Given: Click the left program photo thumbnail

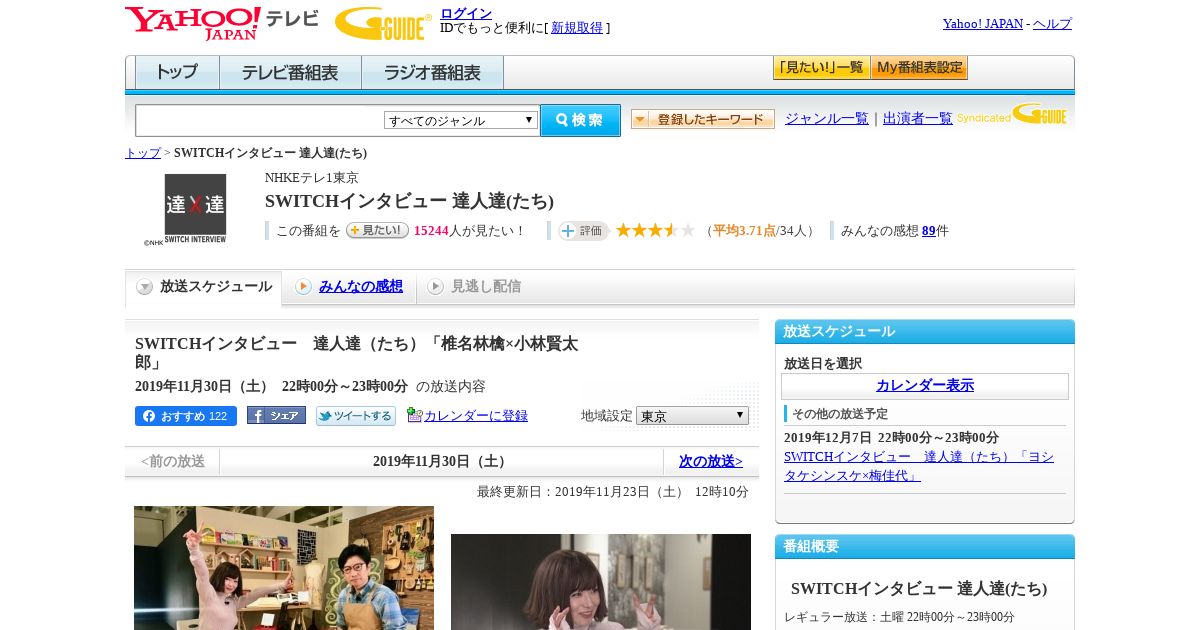Looking at the screenshot, I should [284, 568].
